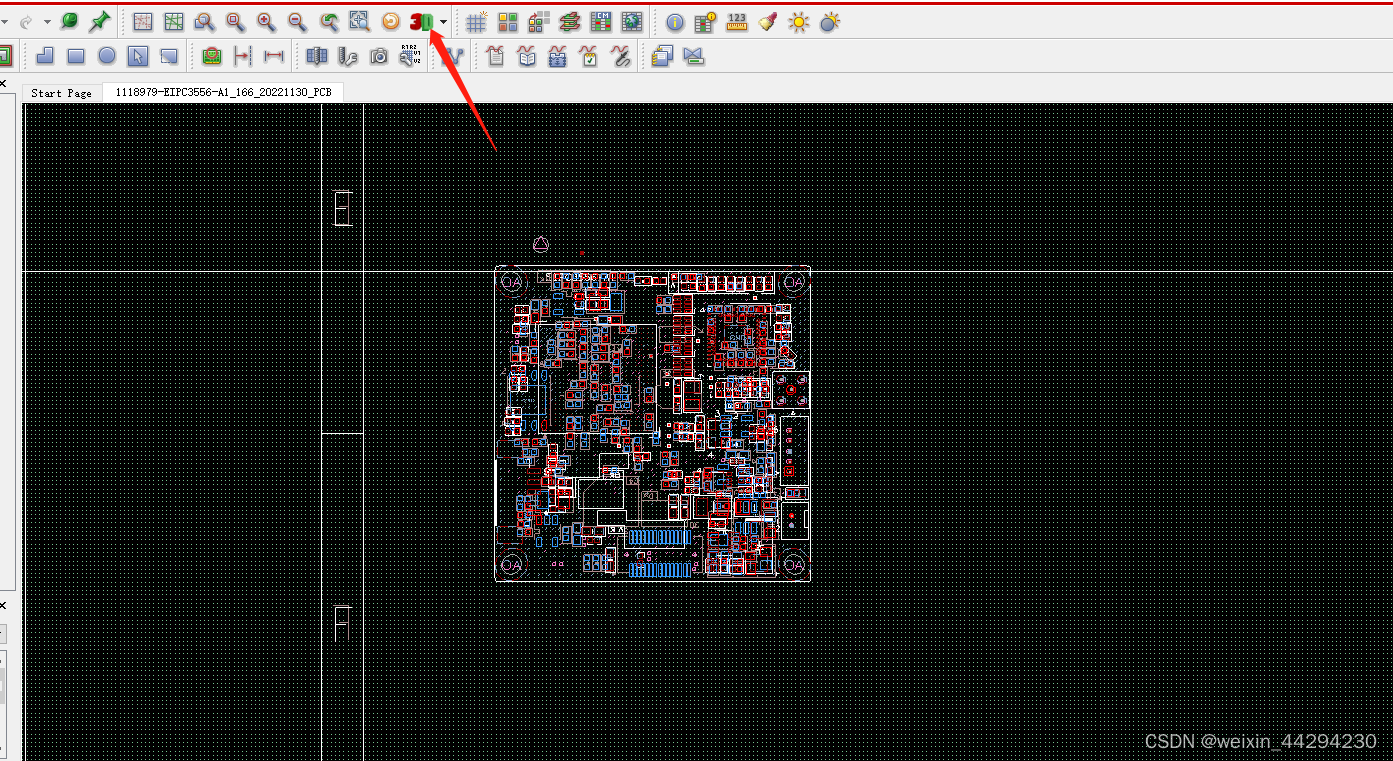Click the top-right OA mounting hole

coord(794,283)
